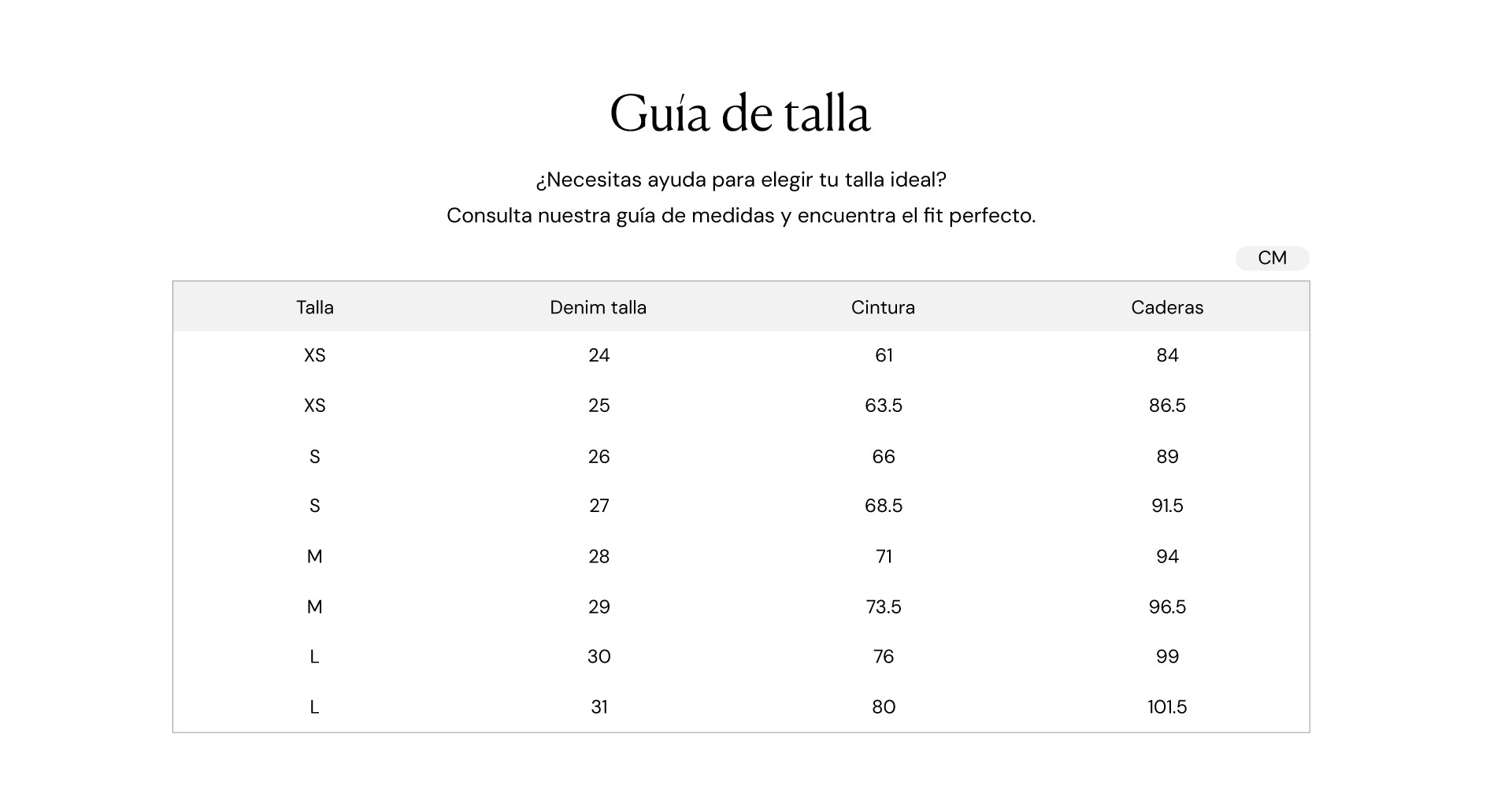This screenshot has height=805, width=1512.
Task: Toggle the CM unit button
Action: coord(1272,258)
